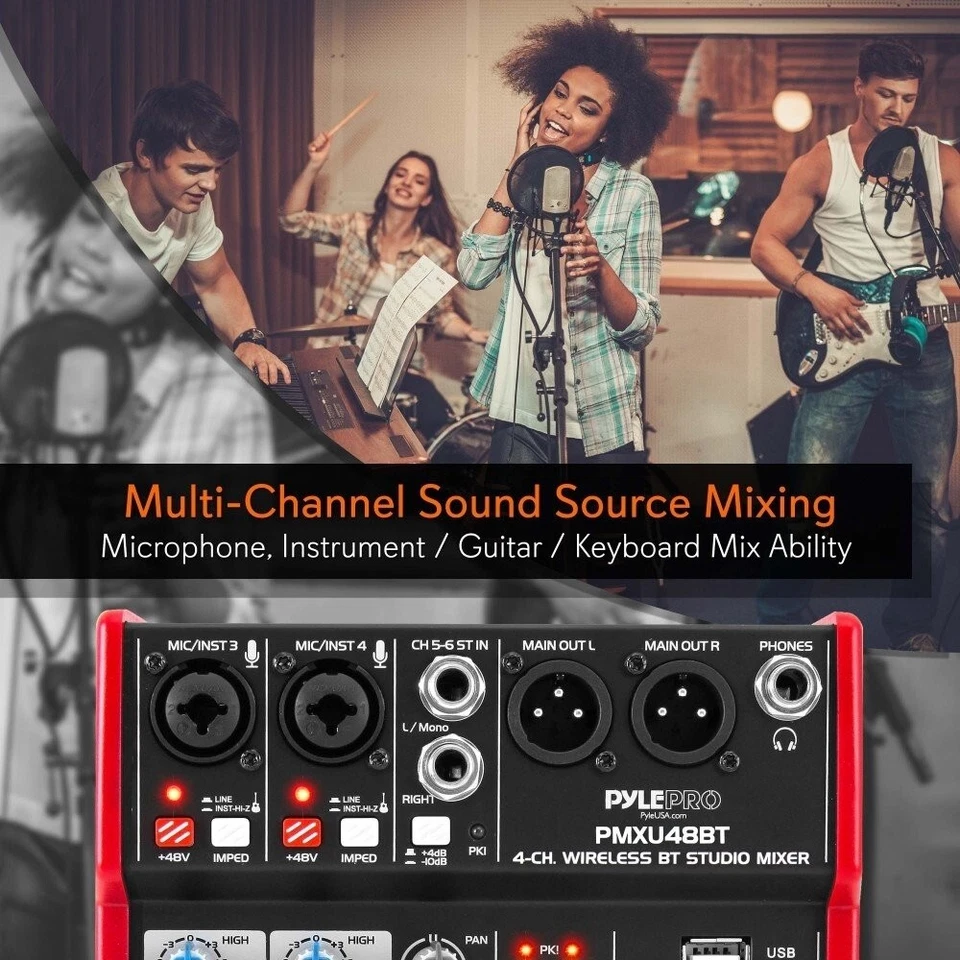Click the USB port icon at bottom right

tap(715, 950)
